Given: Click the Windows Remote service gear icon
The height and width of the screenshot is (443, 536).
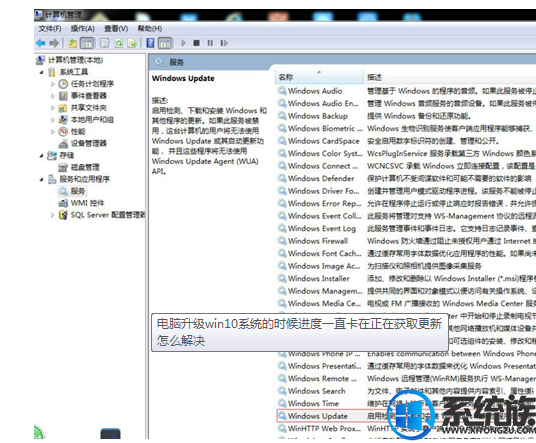Looking at the screenshot, I should tap(282, 378).
